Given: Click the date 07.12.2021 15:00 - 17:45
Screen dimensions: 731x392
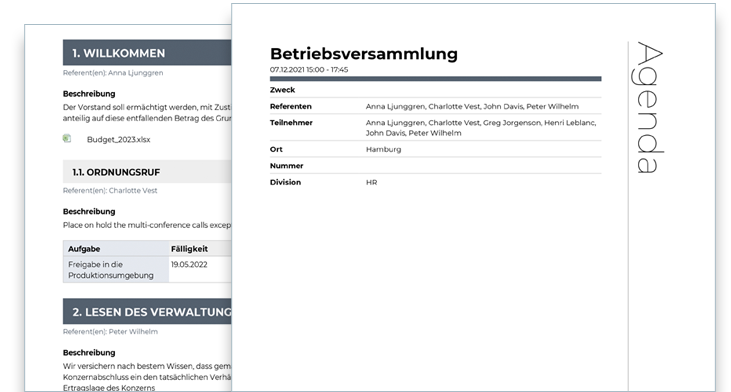Looking at the screenshot, I should [309, 69].
